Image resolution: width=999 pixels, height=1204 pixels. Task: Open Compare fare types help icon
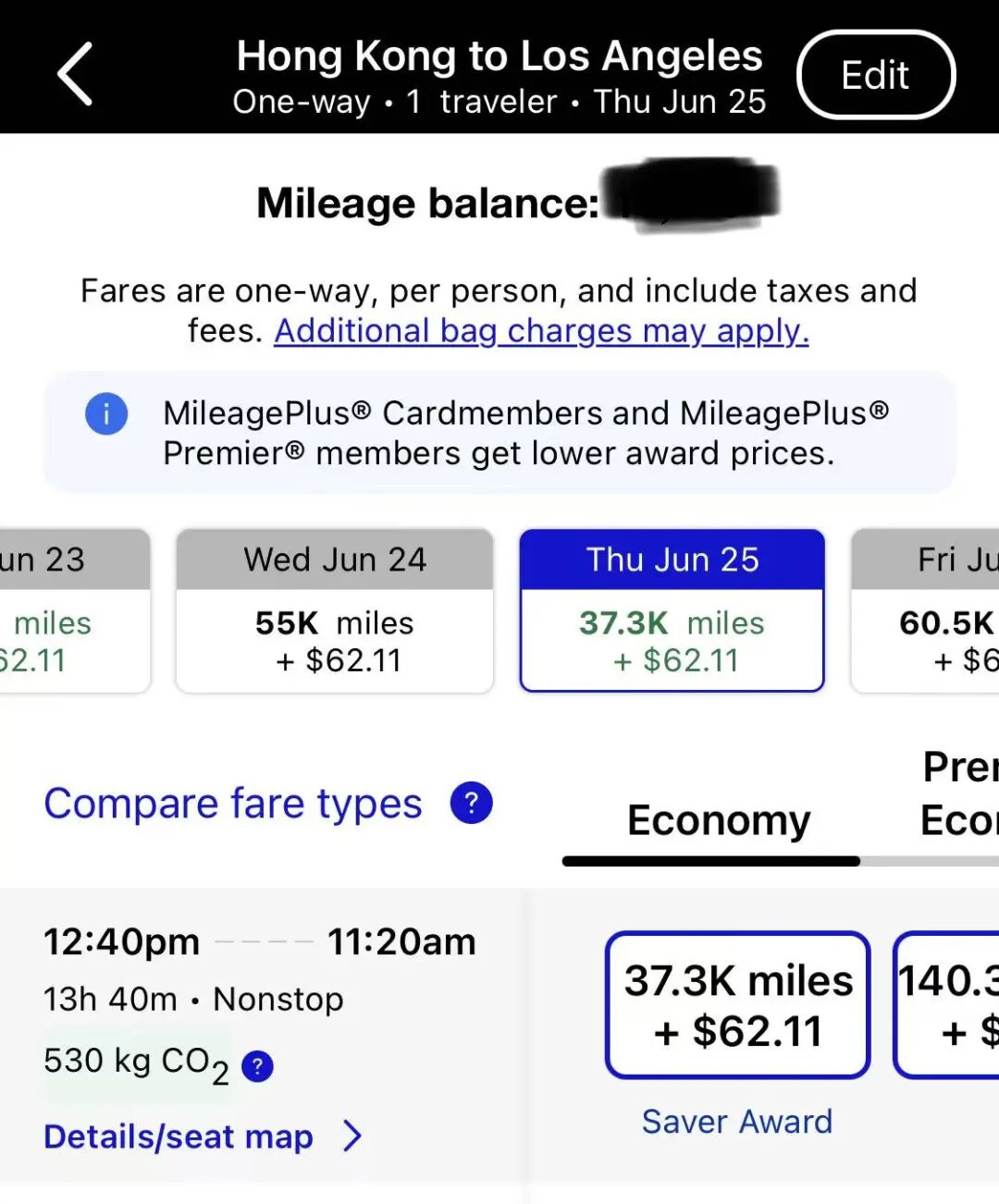click(x=471, y=803)
